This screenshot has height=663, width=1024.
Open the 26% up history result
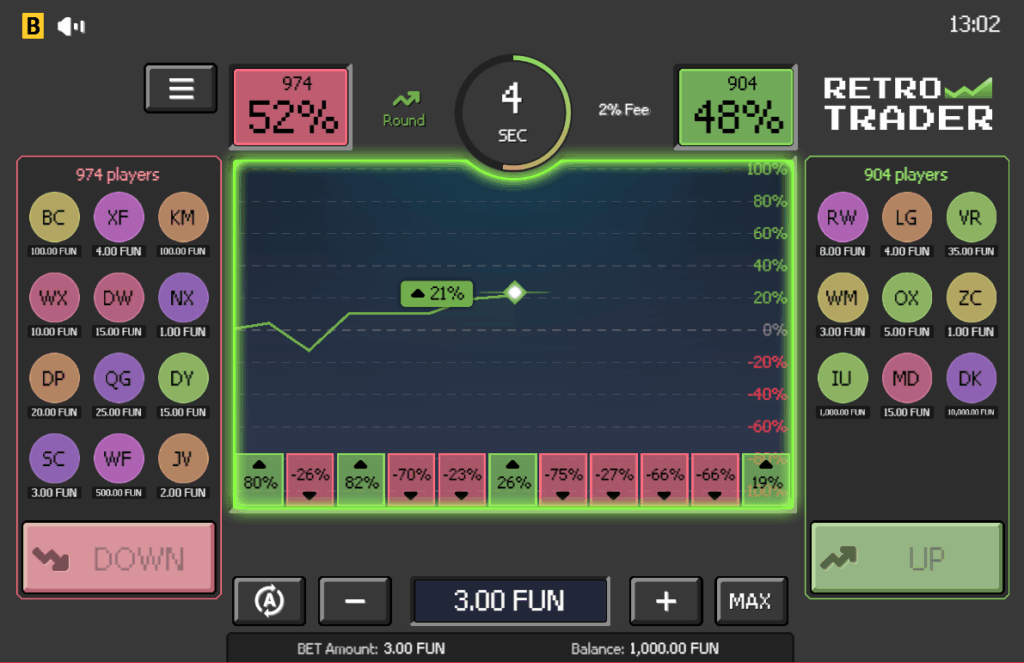[x=513, y=479]
